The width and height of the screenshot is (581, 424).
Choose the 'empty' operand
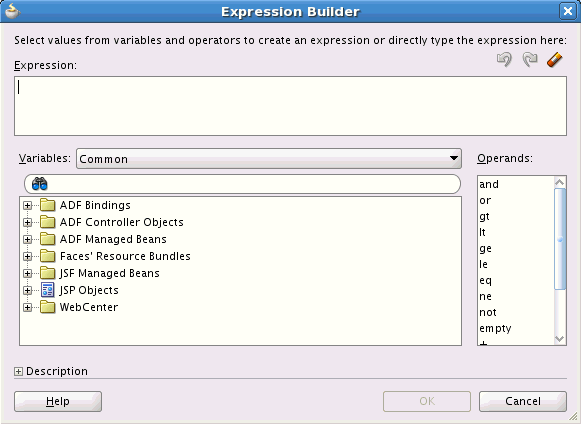click(495, 328)
